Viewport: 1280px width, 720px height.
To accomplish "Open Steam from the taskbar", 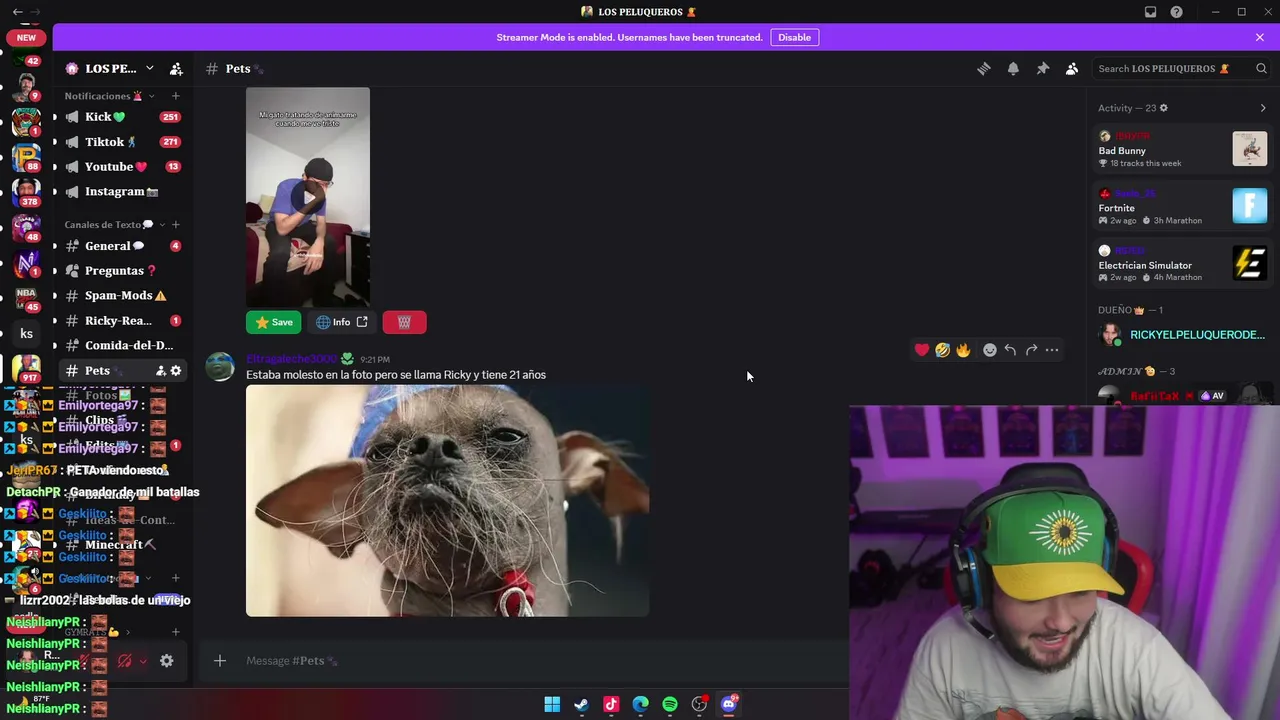I will tap(581, 705).
